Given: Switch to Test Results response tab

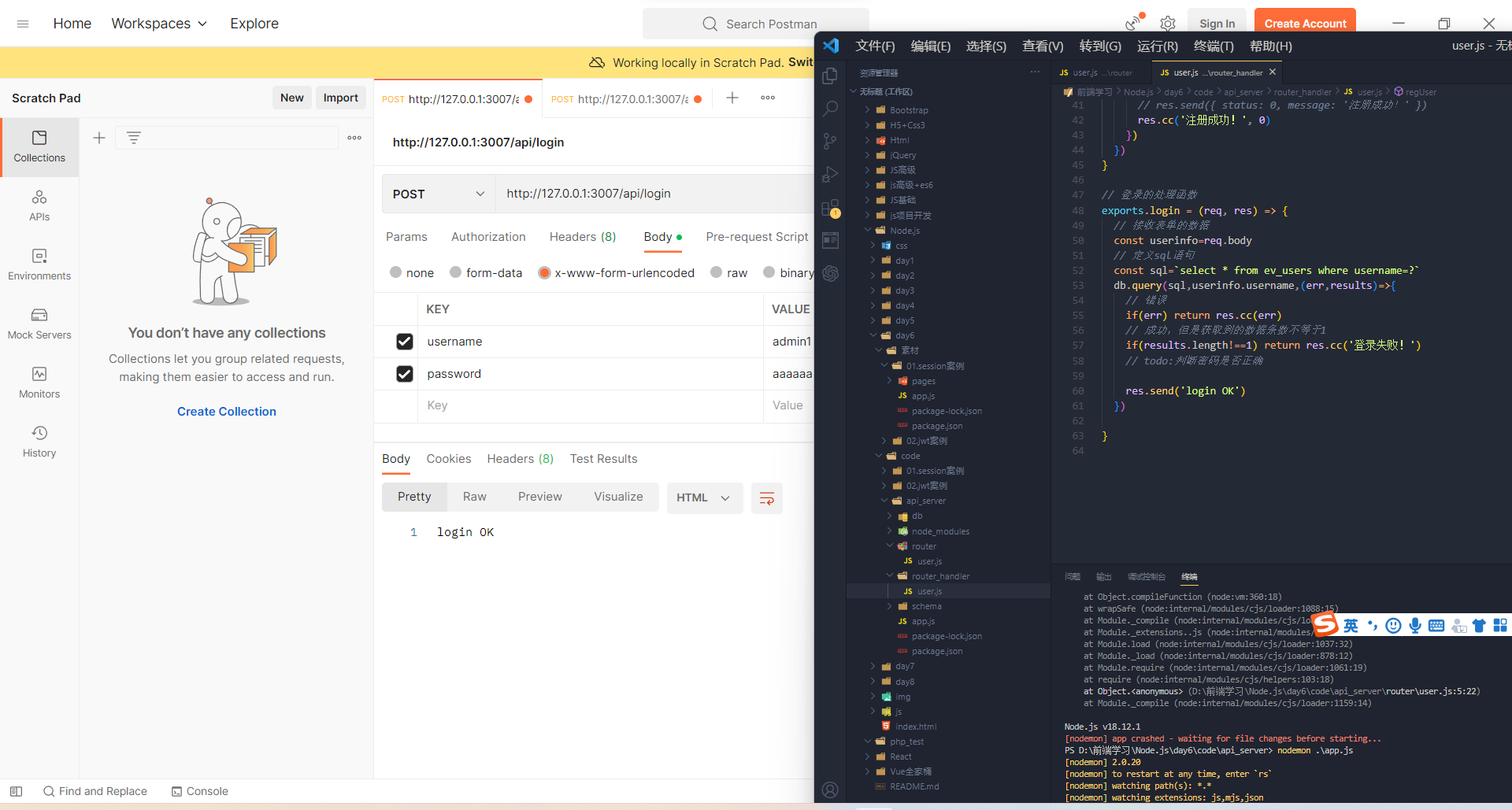Looking at the screenshot, I should [603, 459].
